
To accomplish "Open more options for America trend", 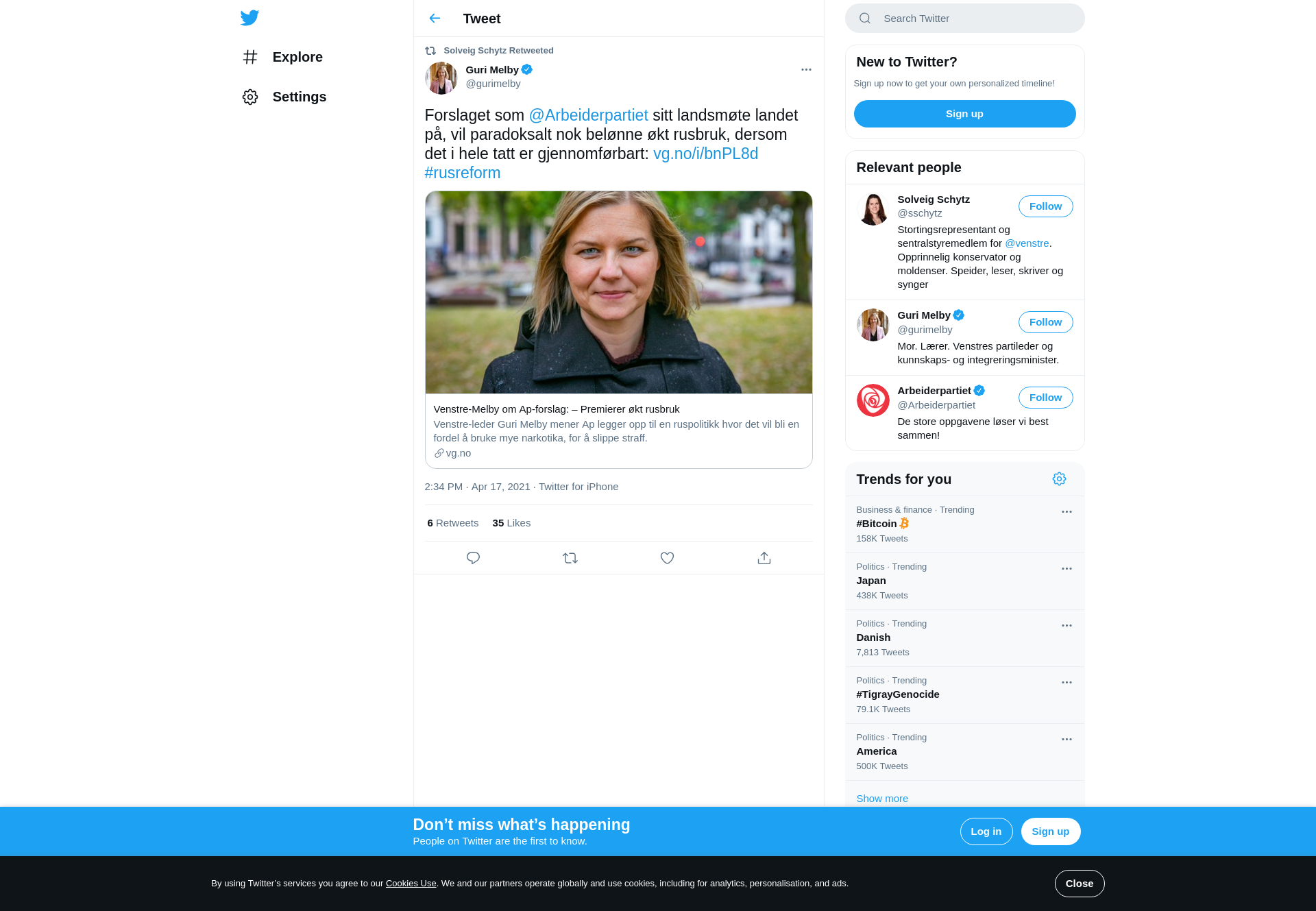I will [x=1067, y=740].
